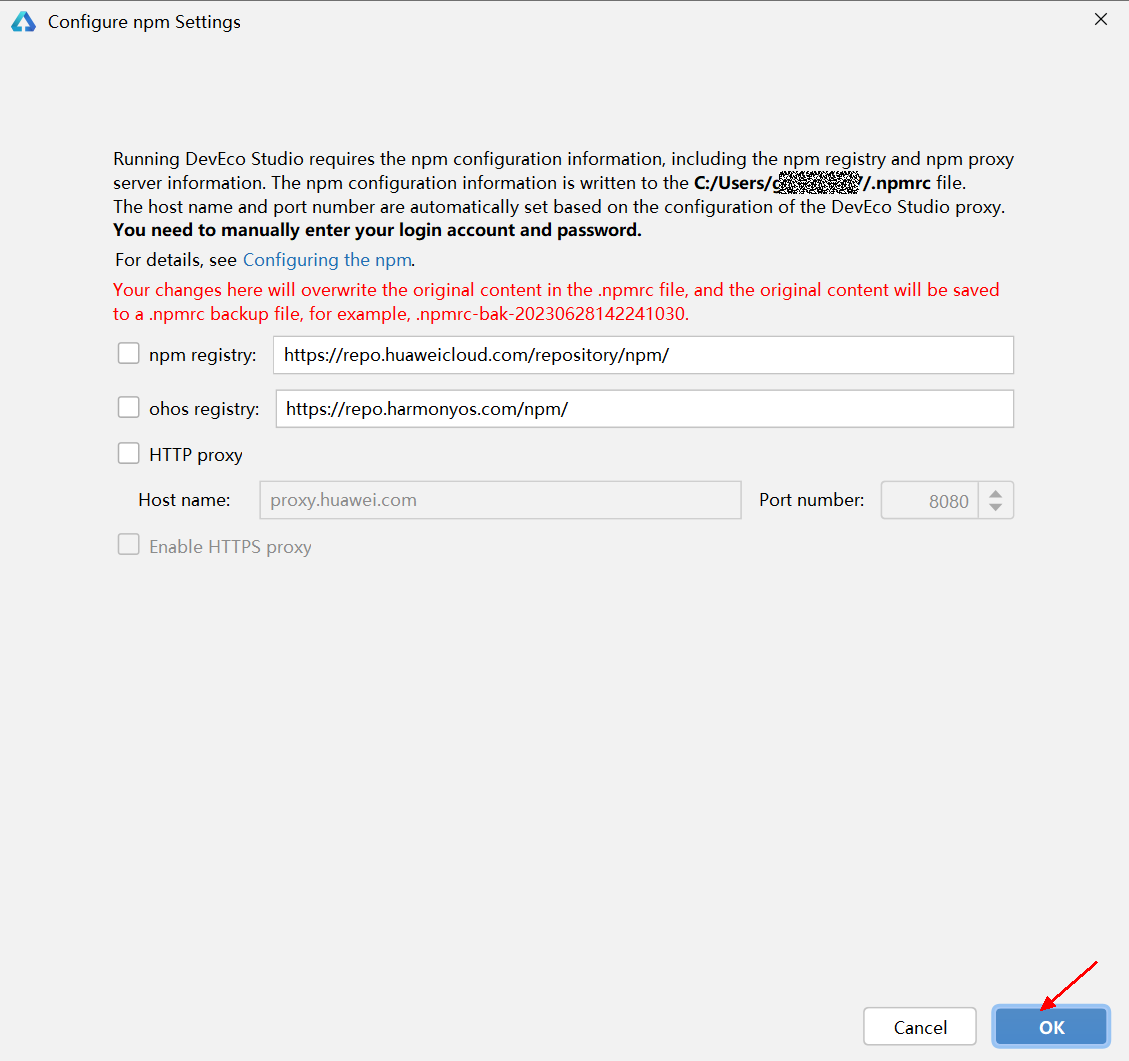Confirm settings with OK button
Screen dimensions: 1129x1061
click(1051, 1027)
